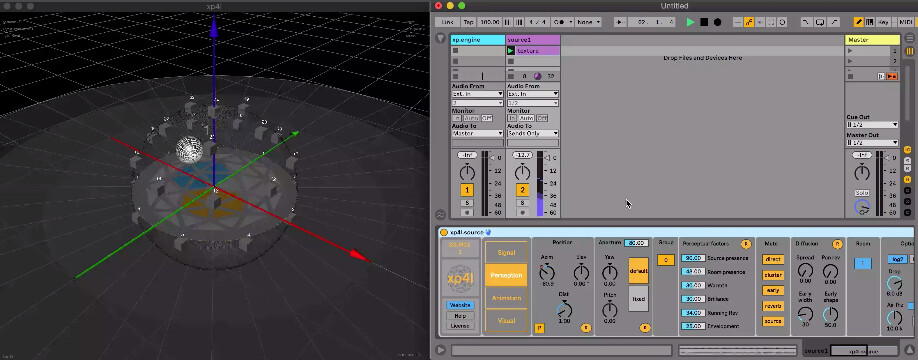Image resolution: width=918 pixels, height=360 pixels.
Task: Adjust the Azim position knob
Action: (547, 272)
